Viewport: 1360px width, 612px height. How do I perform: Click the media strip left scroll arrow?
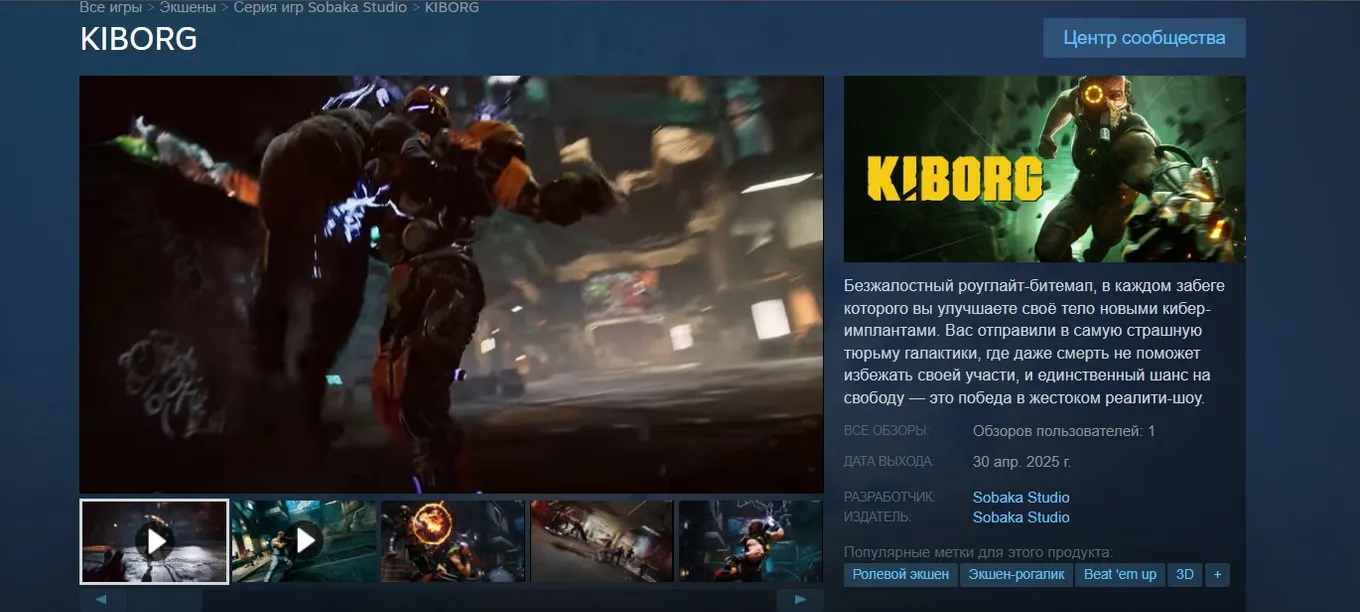(101, 600)
